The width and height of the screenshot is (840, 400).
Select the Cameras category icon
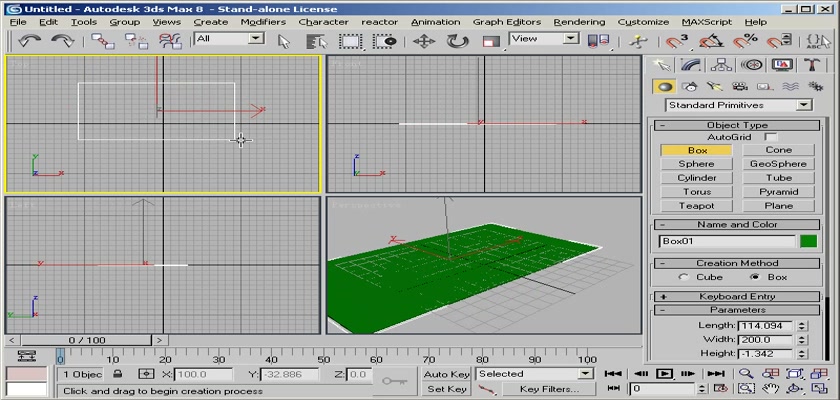point(740,86)
